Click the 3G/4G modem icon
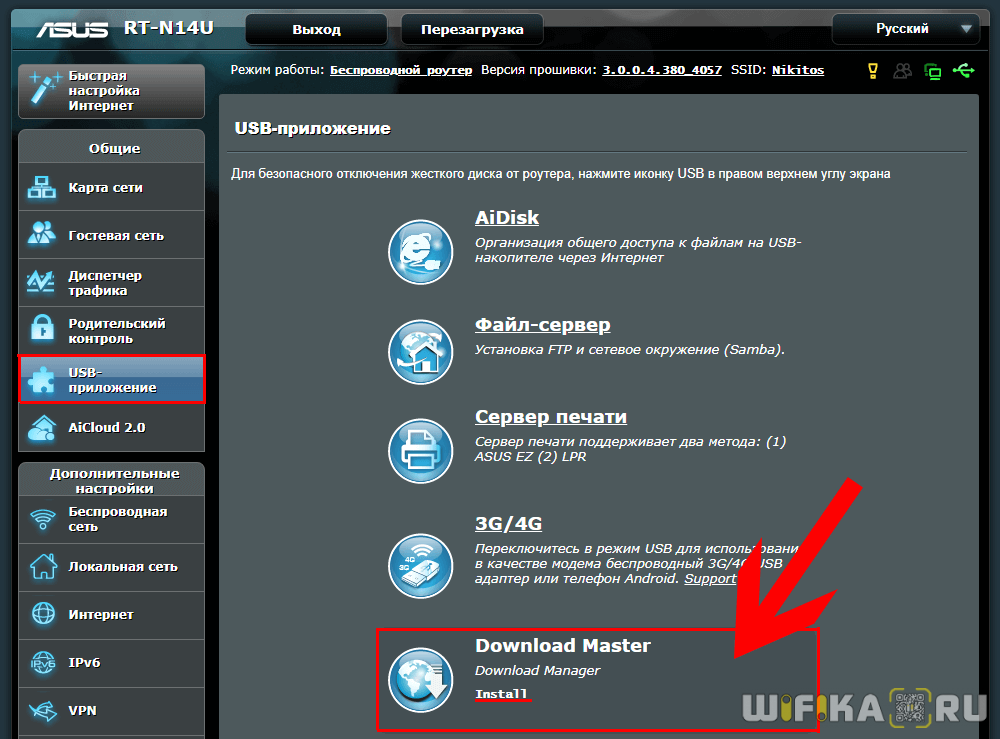The image size is (1000, 739). pyautogui.click(x=420, y=566)
